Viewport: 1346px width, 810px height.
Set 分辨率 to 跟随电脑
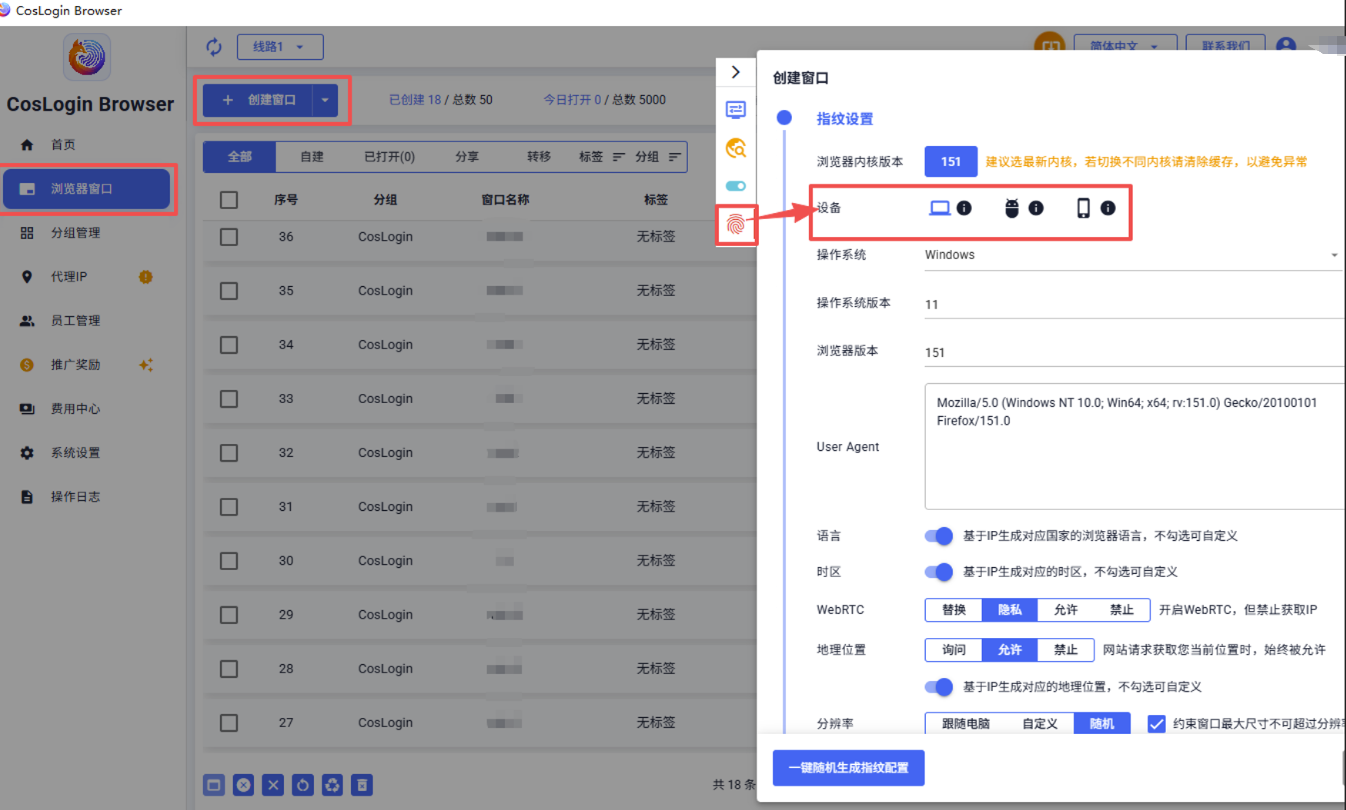965,723
